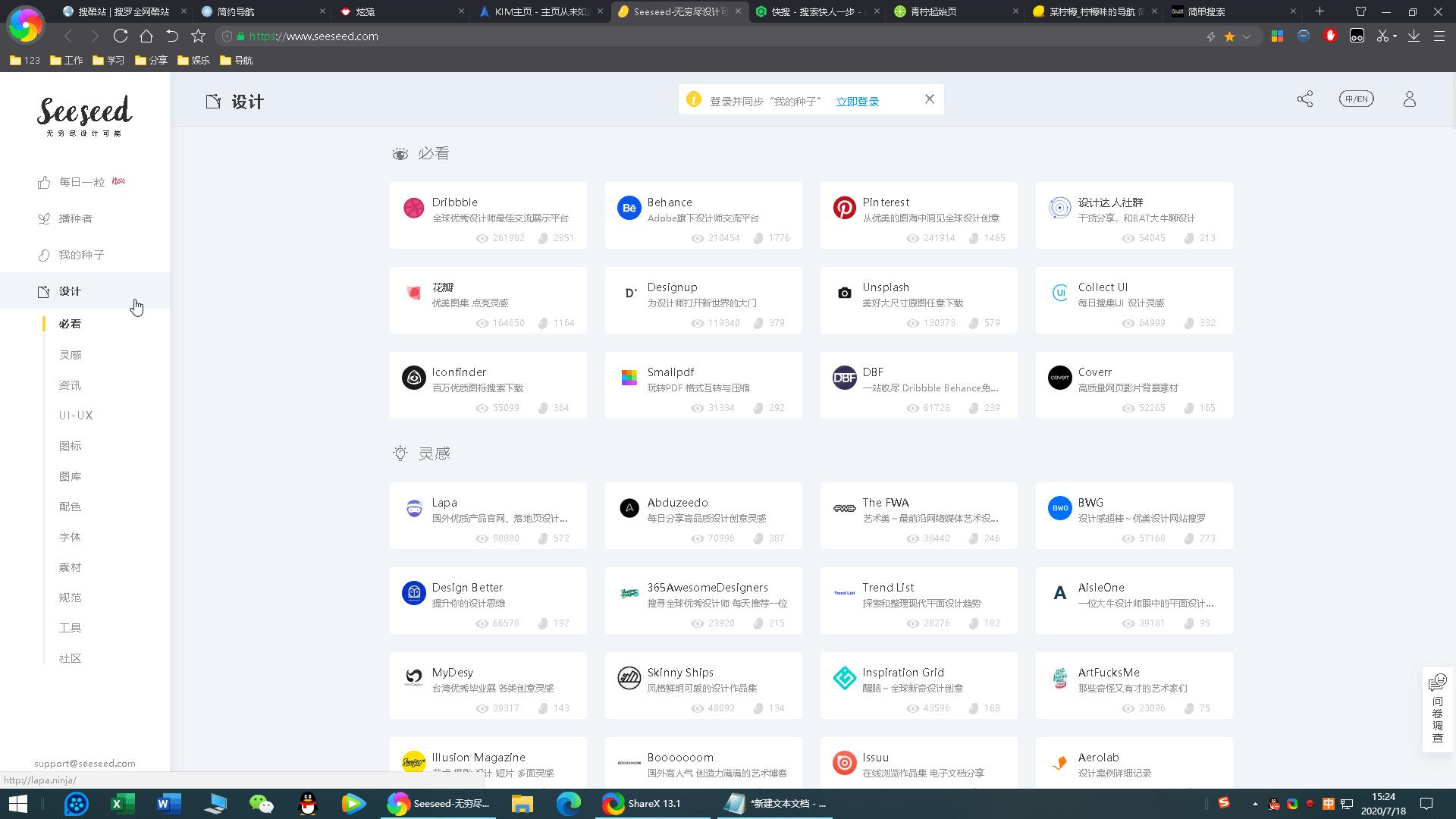This screenshot has width=1456, height=819.
Task: Click the browser address URL field
Action: pos(682,36)
